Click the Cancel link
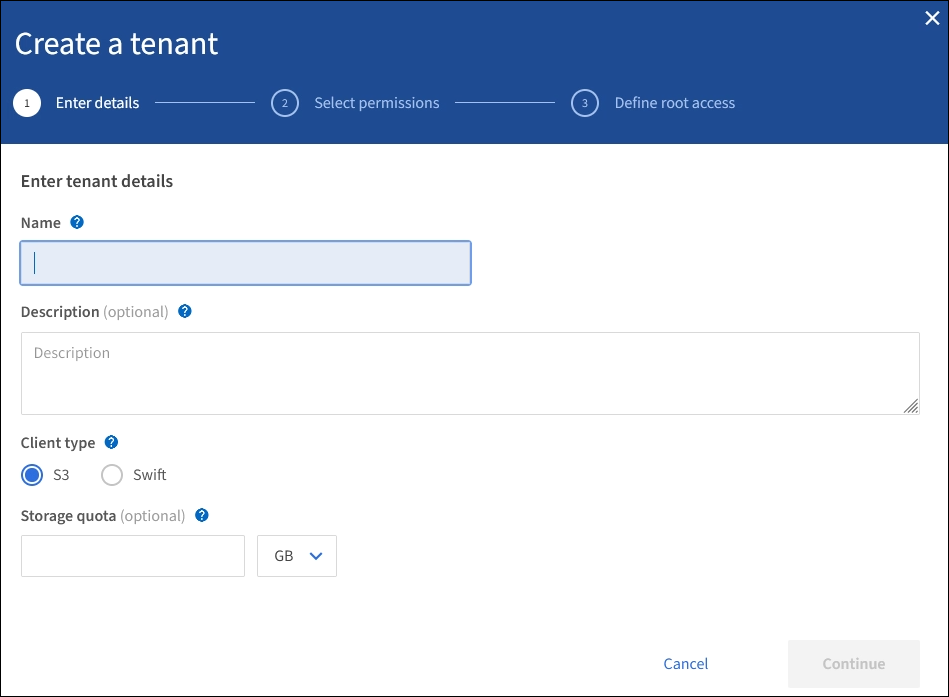Image resolution: width=949 pixels, height=697 pixels. tap(685, 664)
